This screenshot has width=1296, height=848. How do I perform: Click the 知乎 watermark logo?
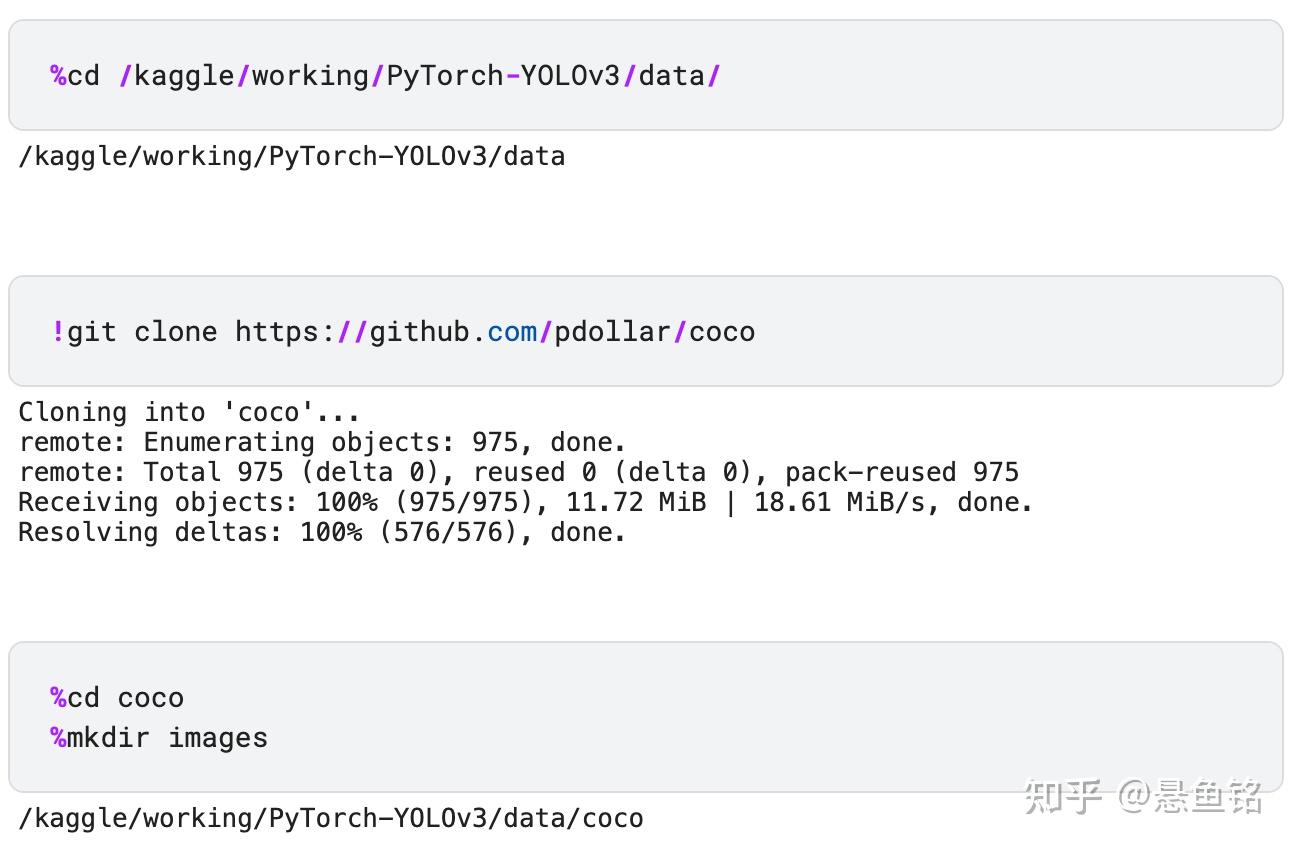(1063, 797)
